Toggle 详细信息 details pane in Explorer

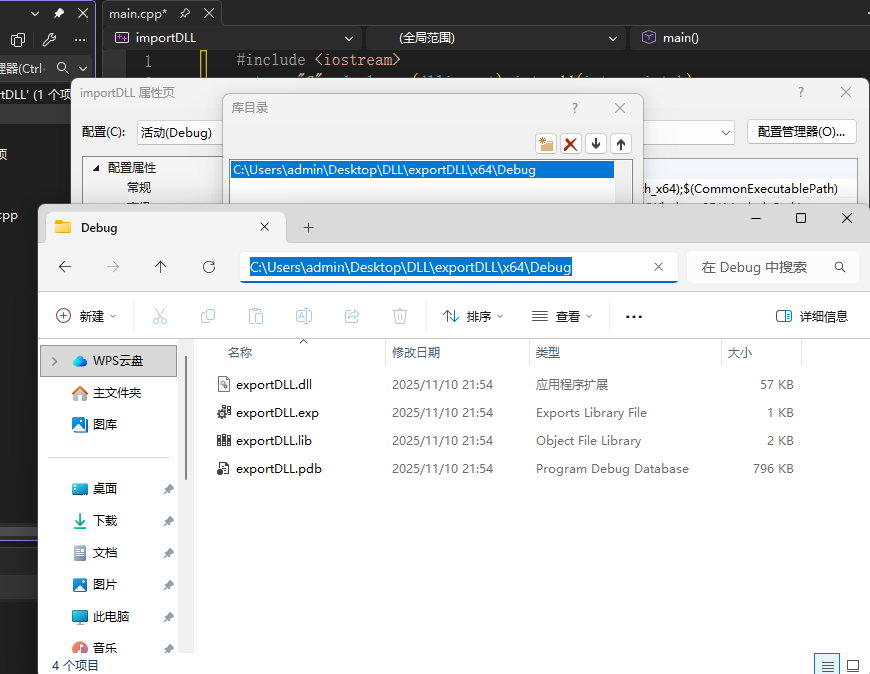tap(812, 316)
